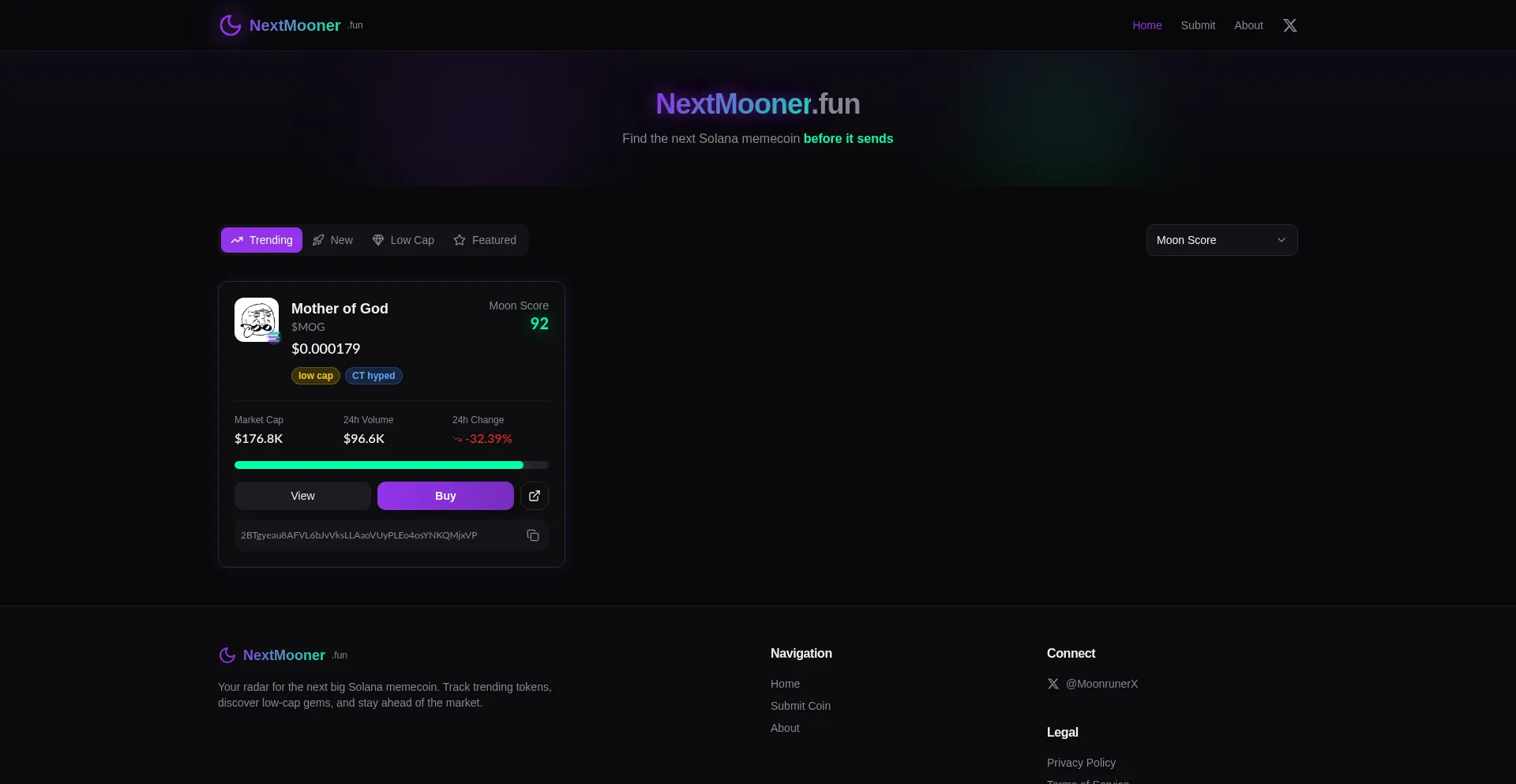Click the Submit Coin footer link
Viewport: 1516px width, 784px height.
coord(800,706)
